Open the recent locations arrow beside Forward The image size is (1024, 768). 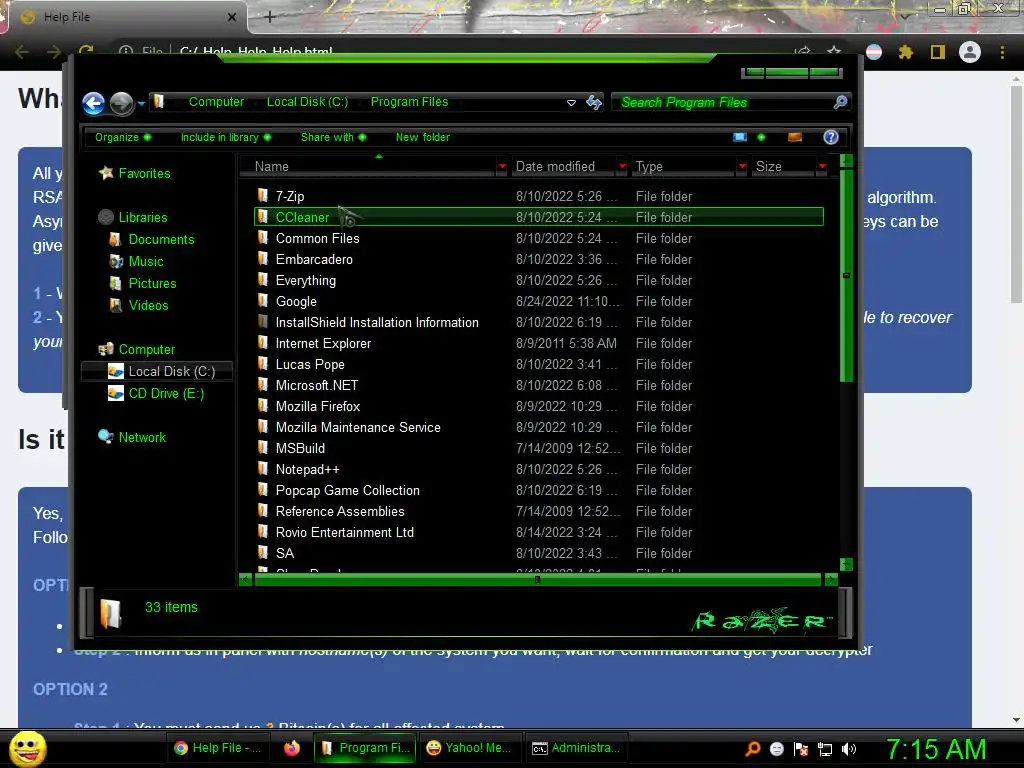coord(141,103)
